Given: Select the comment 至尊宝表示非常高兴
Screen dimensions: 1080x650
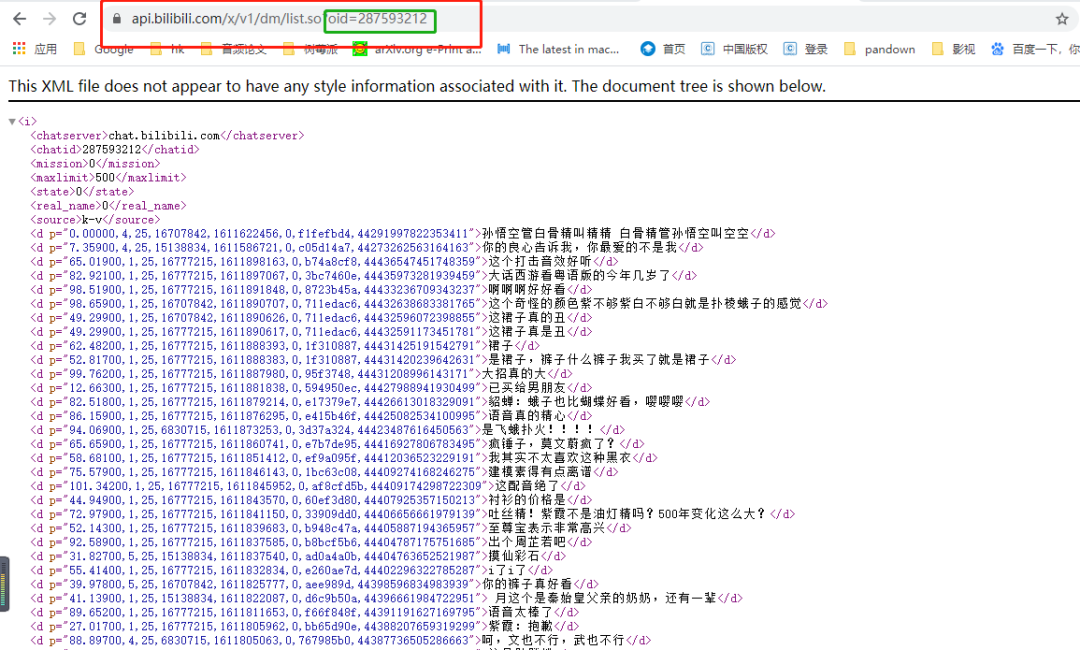Looking at the screenshot, I should [546, 528].
